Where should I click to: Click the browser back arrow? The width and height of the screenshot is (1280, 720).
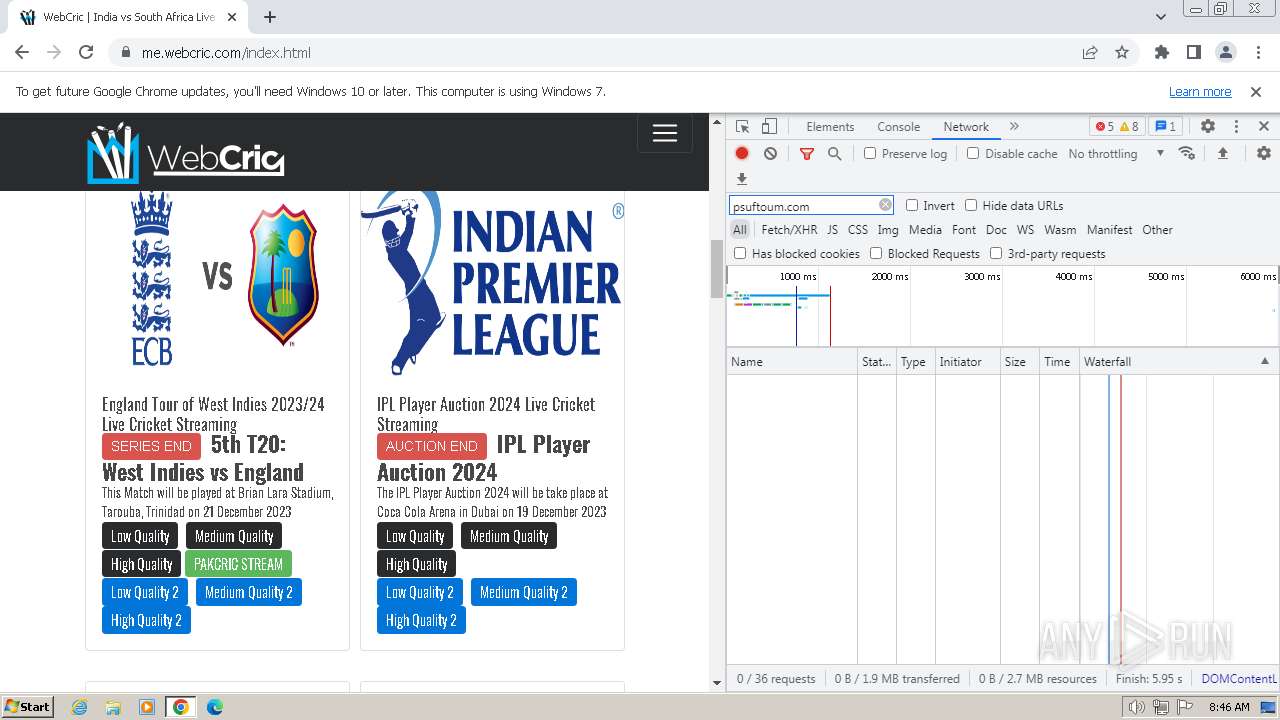[22, 53]
